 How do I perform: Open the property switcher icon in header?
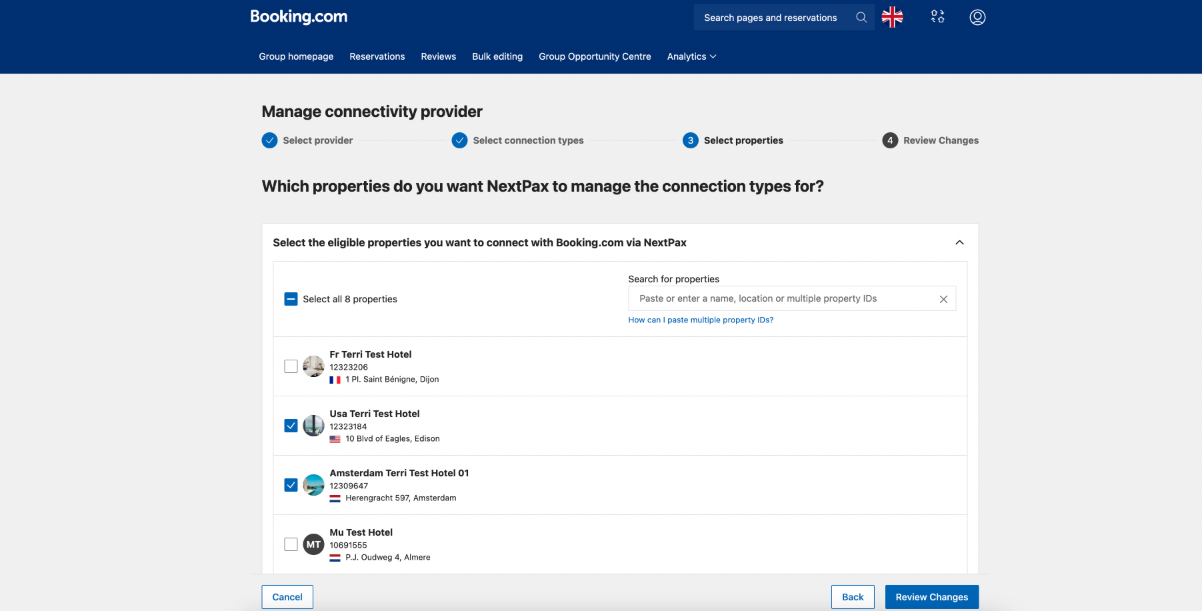pyautogui.click(x=937, y=17)
